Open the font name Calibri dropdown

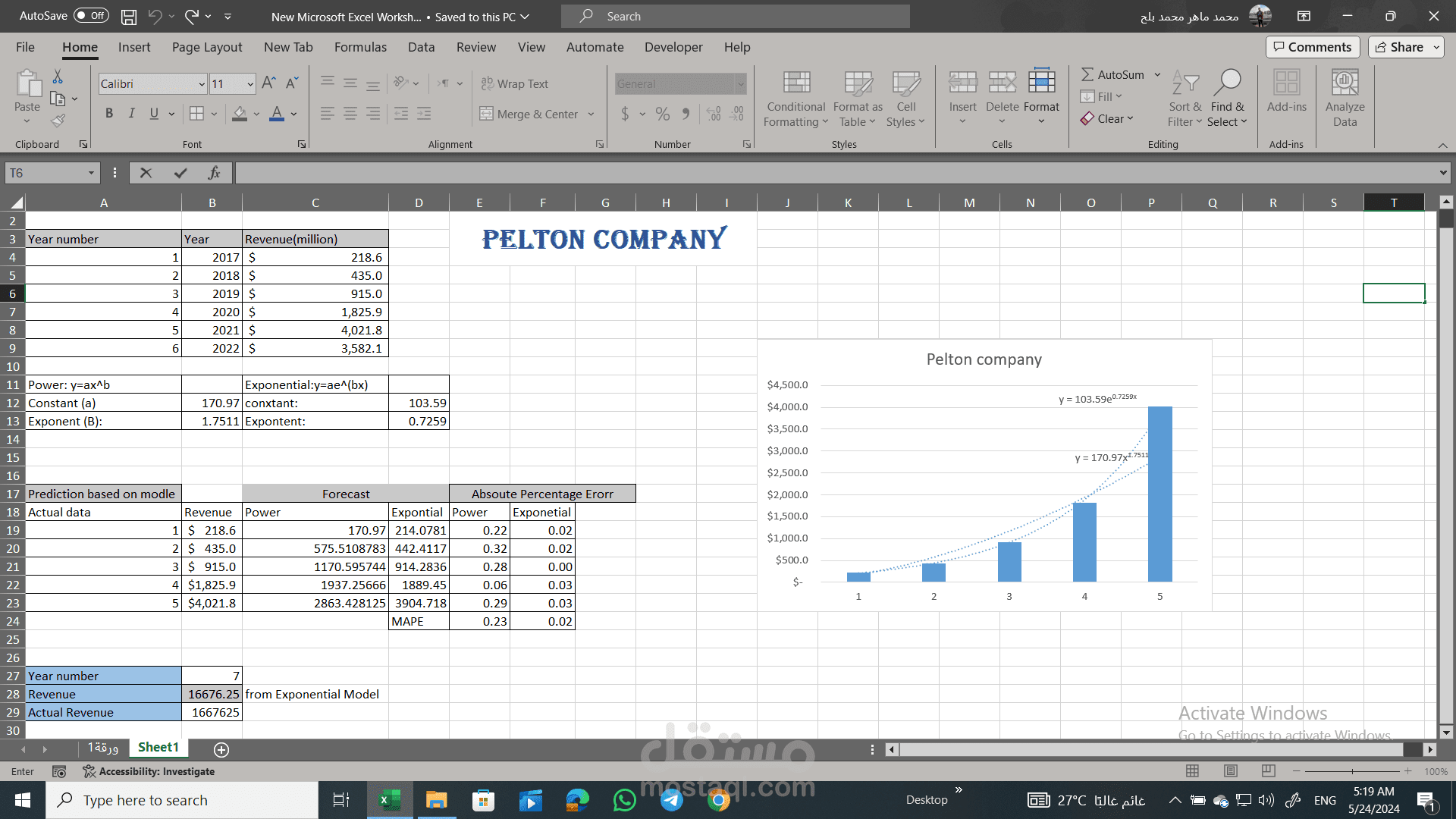click(x=202, y=84)
